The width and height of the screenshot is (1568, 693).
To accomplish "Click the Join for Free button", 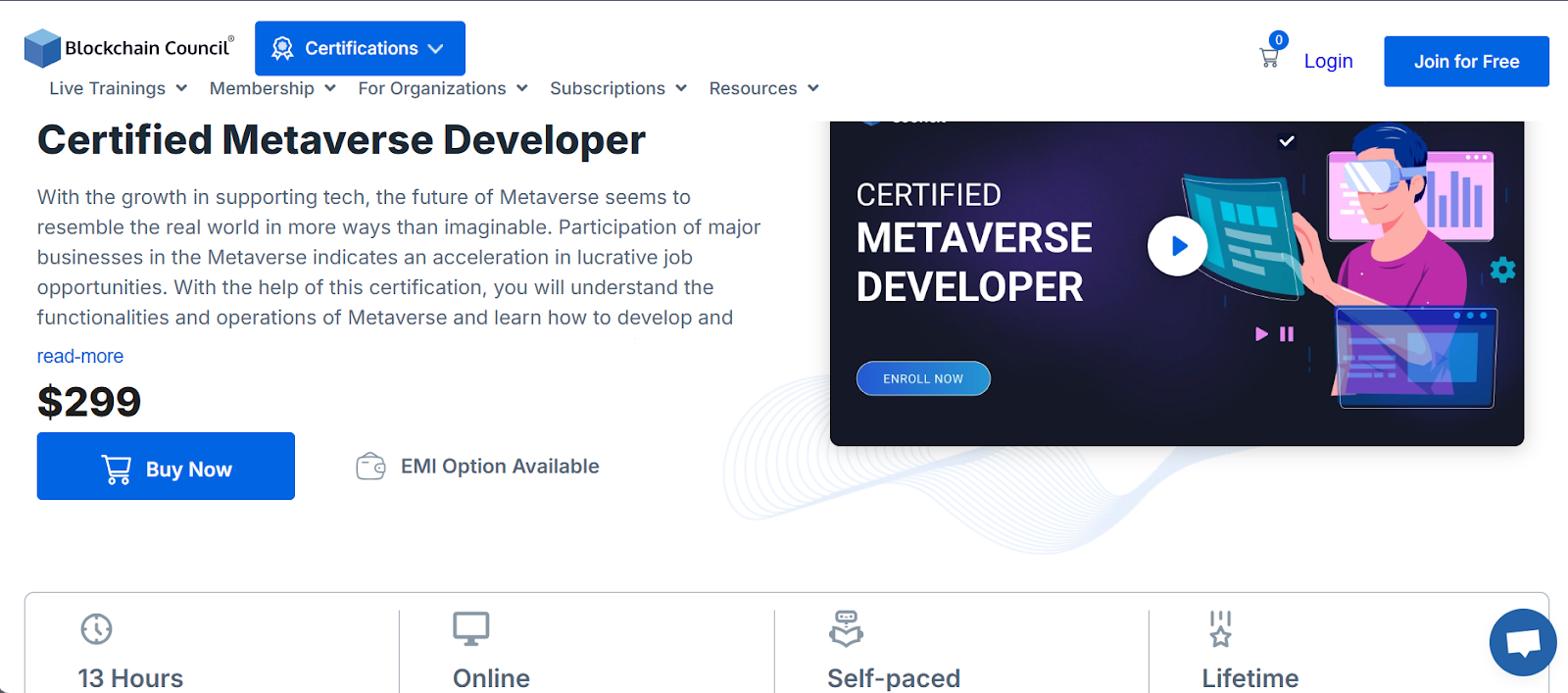I will coord(1466,62).
